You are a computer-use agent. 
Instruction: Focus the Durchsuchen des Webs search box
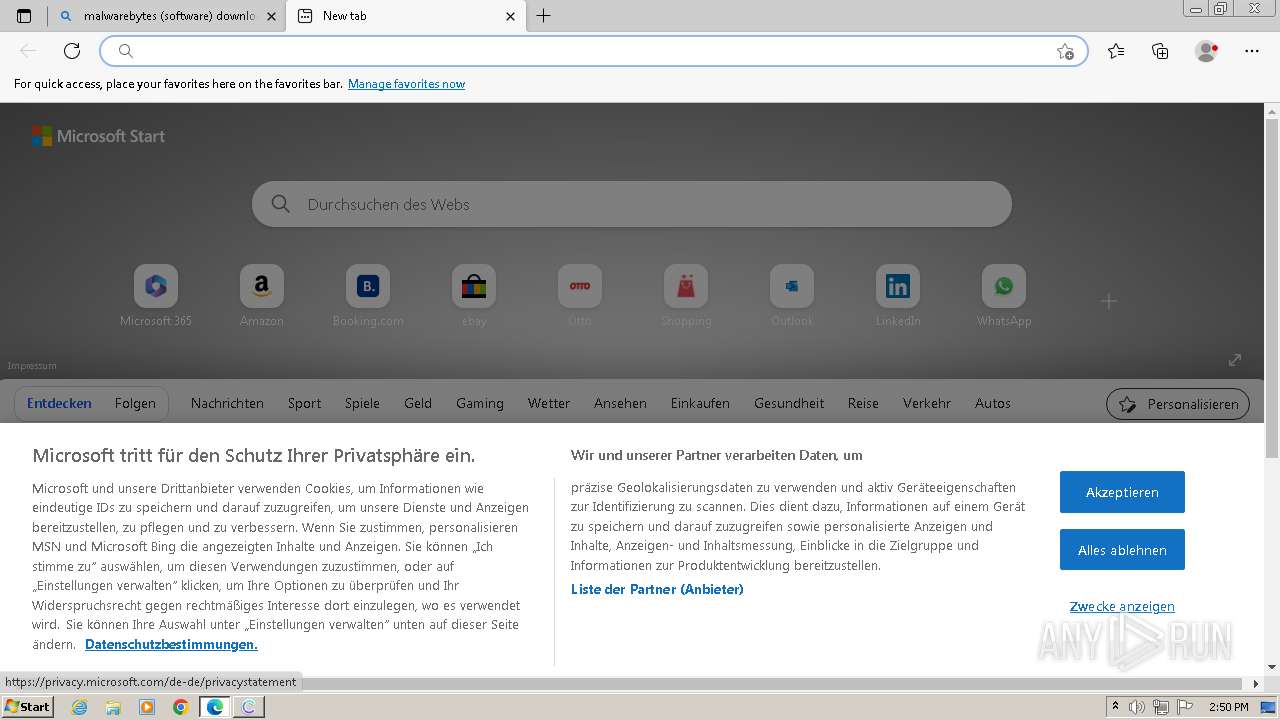tap(632, 204)
